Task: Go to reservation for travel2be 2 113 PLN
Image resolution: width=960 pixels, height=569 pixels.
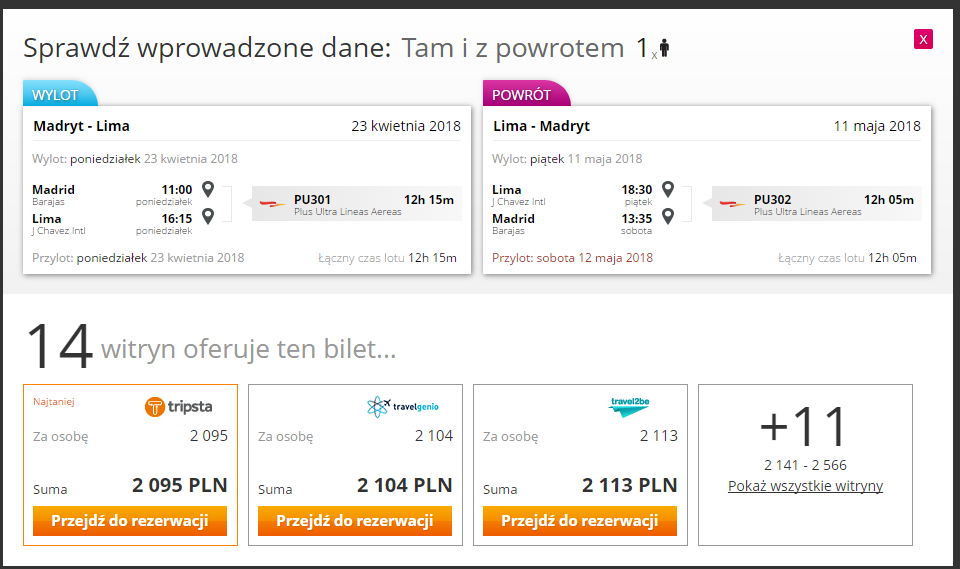Action: point(580,521)
